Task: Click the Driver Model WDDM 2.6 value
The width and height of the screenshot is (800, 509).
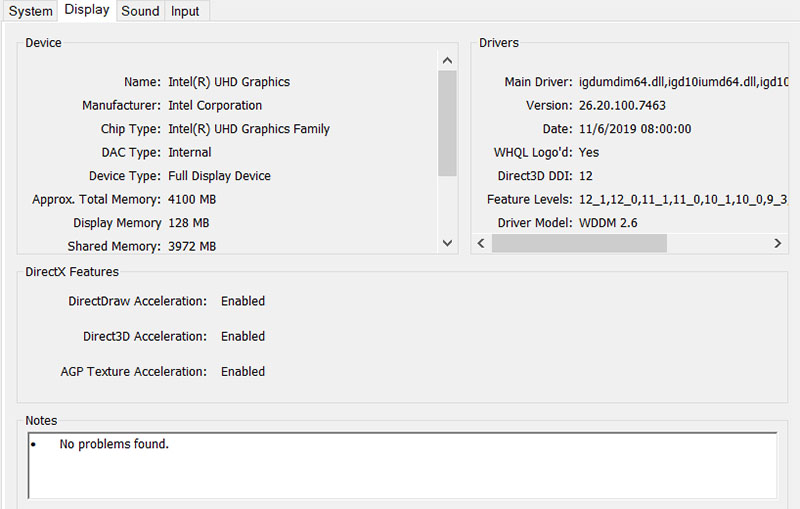Action: (608, 223)
